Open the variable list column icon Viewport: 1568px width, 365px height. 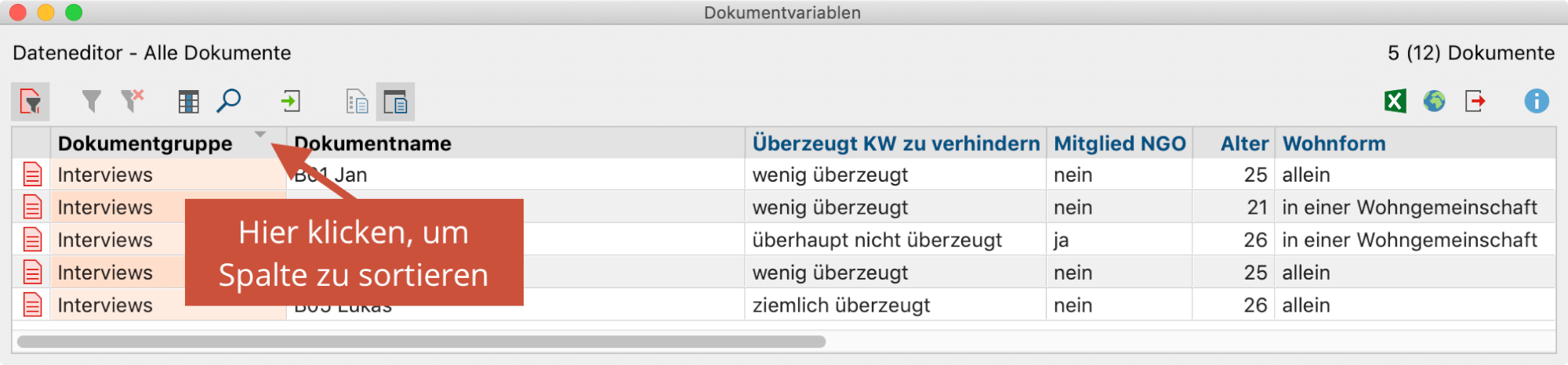point(189,102)
